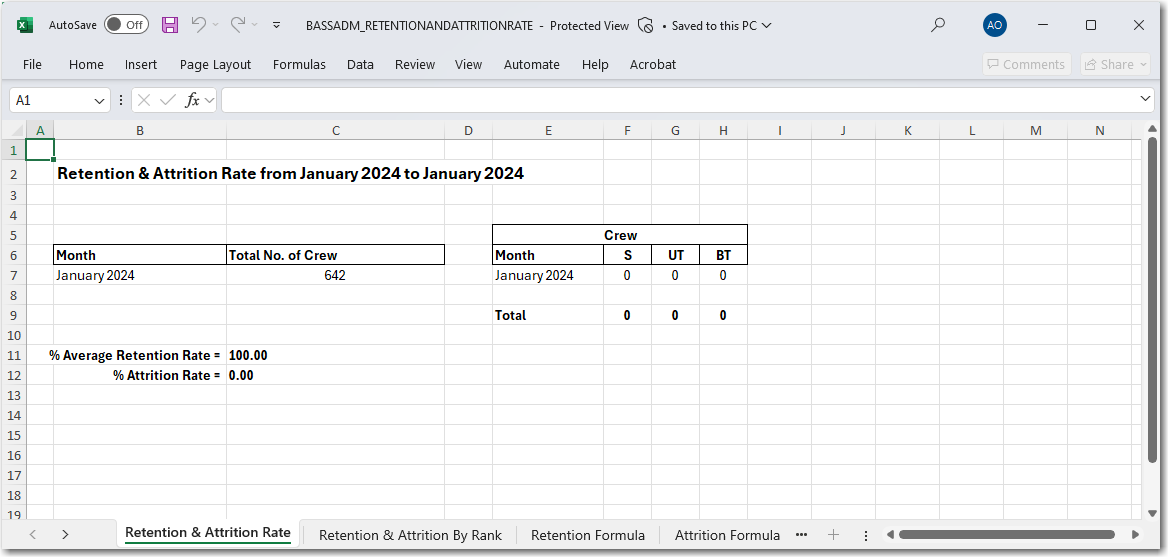Open Customize Quick Access Toolbar dropdown
The width and height of the screenshot is (1168, 557).
click(x=276, y=25)
